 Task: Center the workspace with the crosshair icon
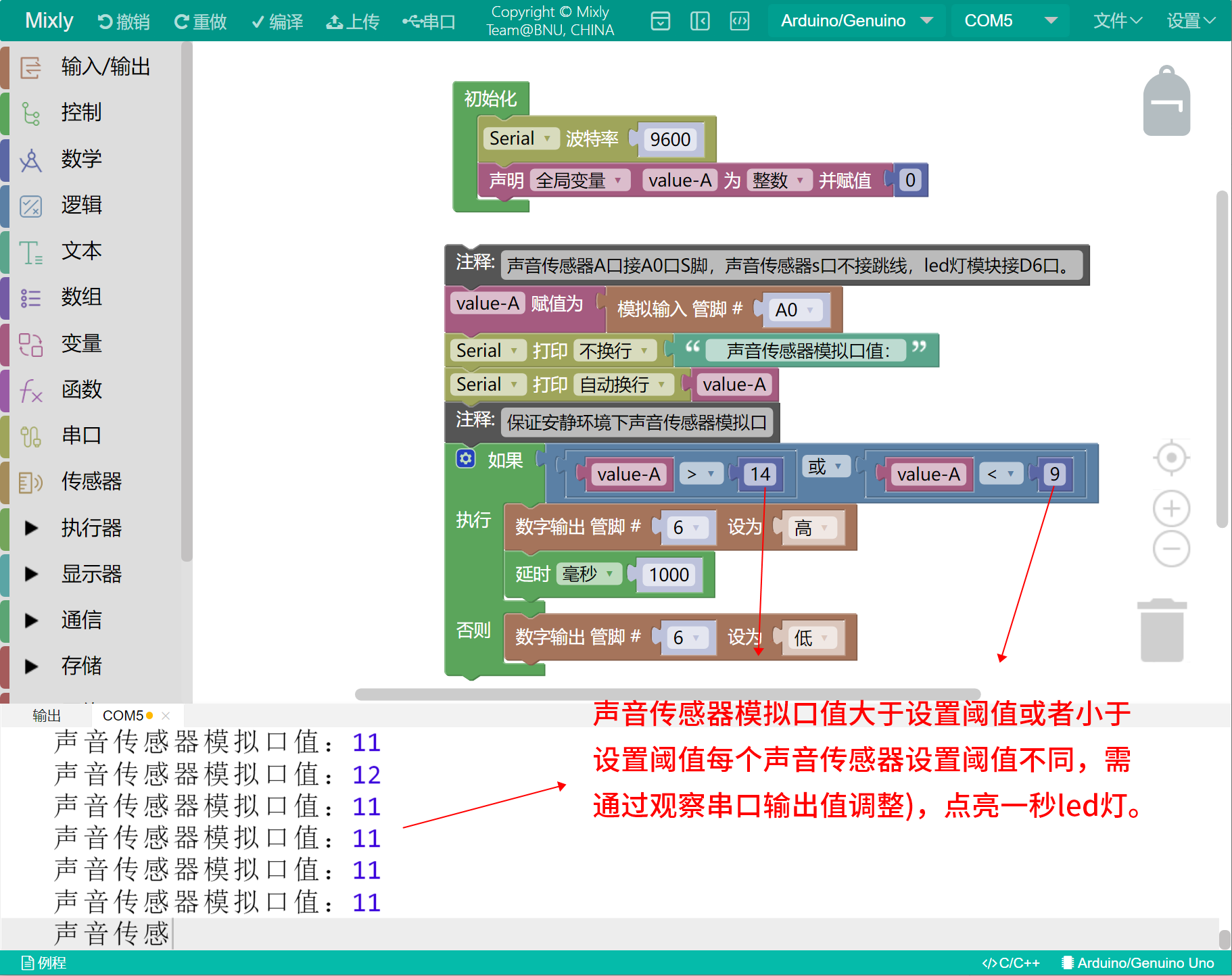pos(1171,458)
